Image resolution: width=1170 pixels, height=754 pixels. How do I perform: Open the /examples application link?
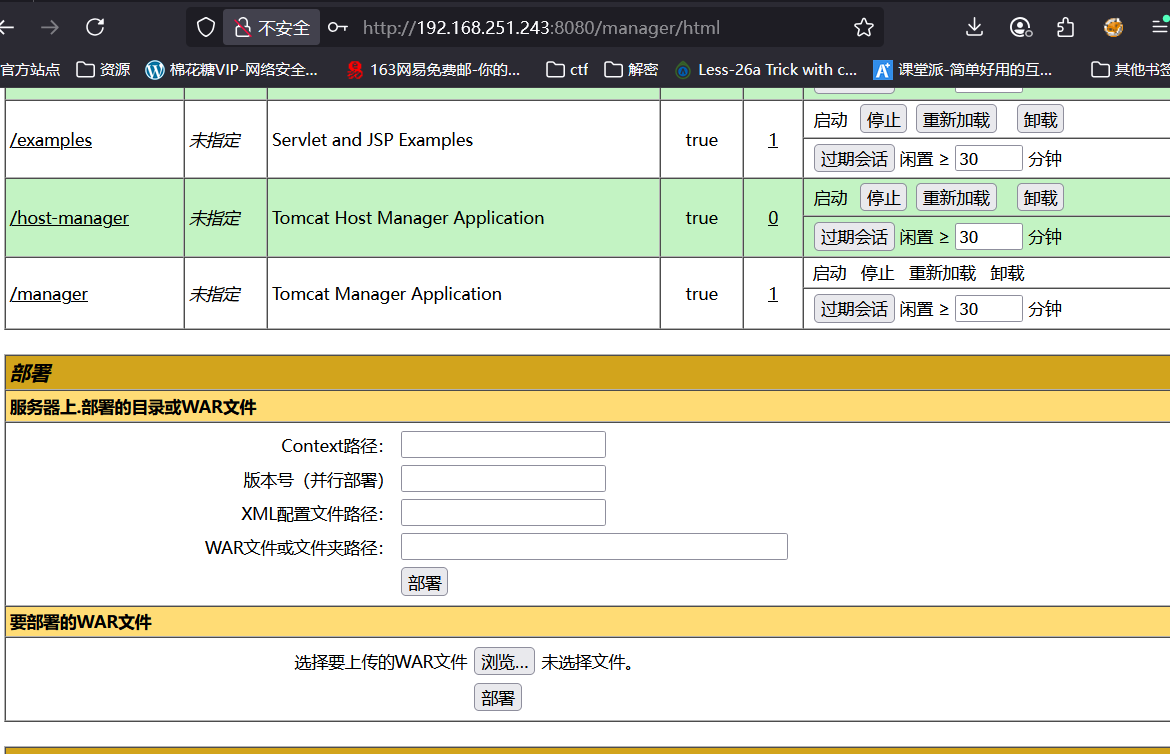(x=51, y=140)
